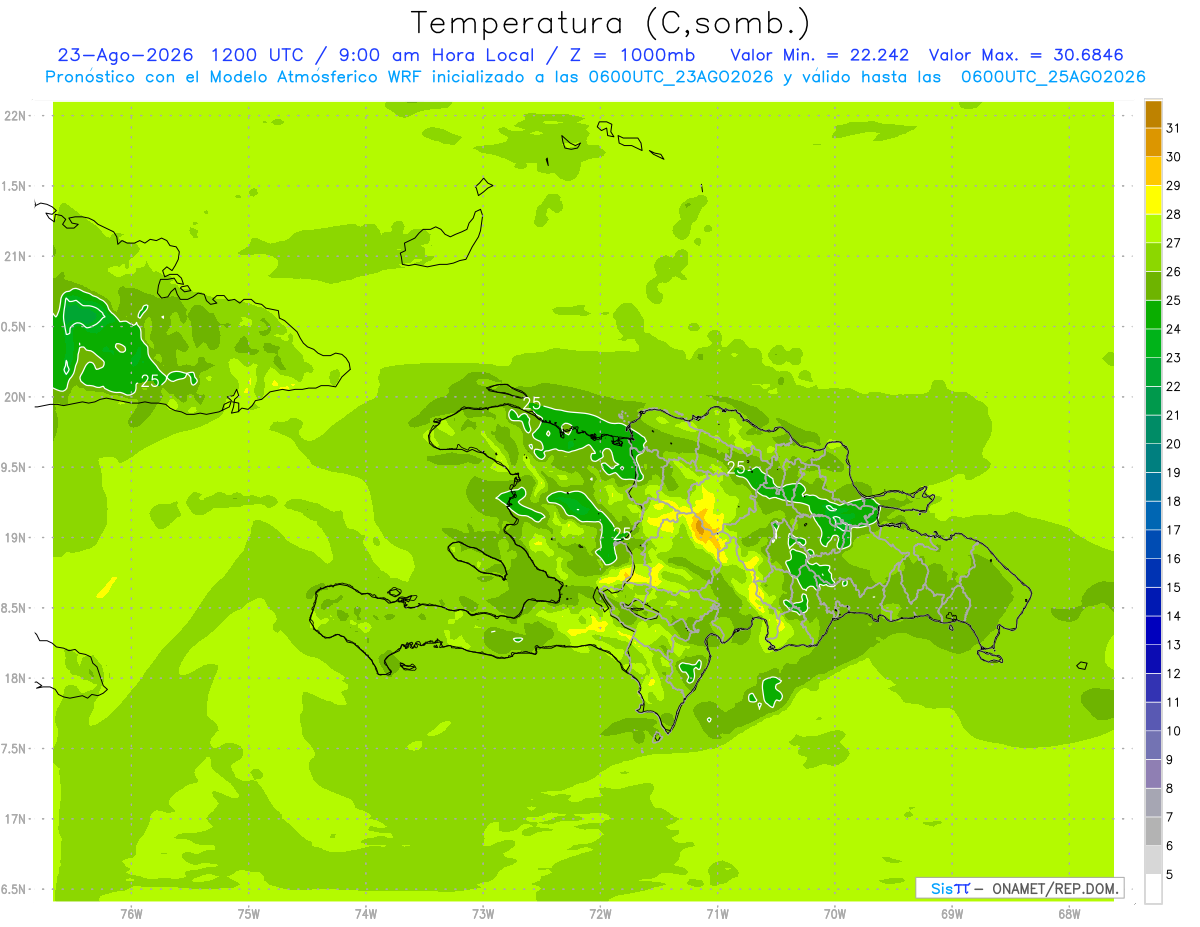Click legend value 28 on the color bar
1200x927 pixels.
tap(1173, 214)
